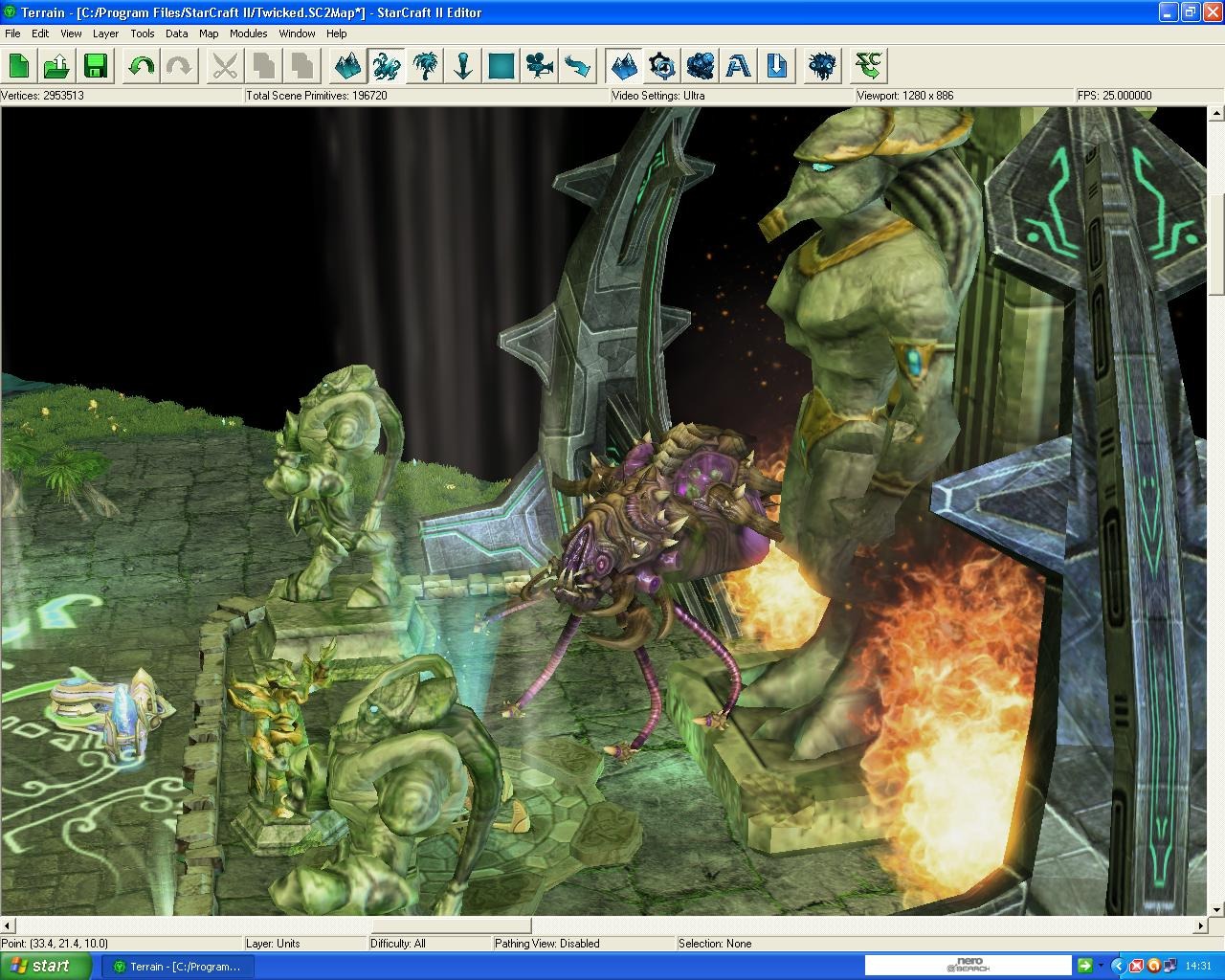Click the vertical scrollbar down arrow
1225x980 pixels.
point(1216,909)
